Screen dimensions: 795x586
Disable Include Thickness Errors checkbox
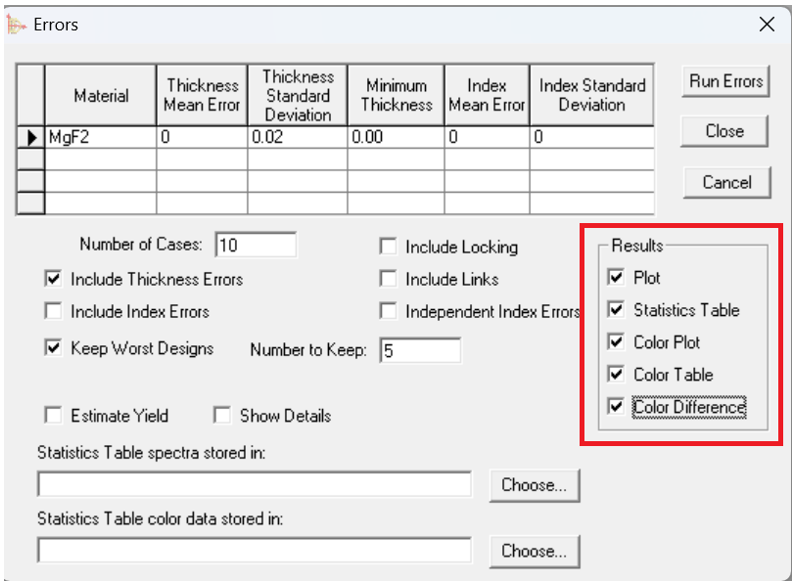(54, 279)
